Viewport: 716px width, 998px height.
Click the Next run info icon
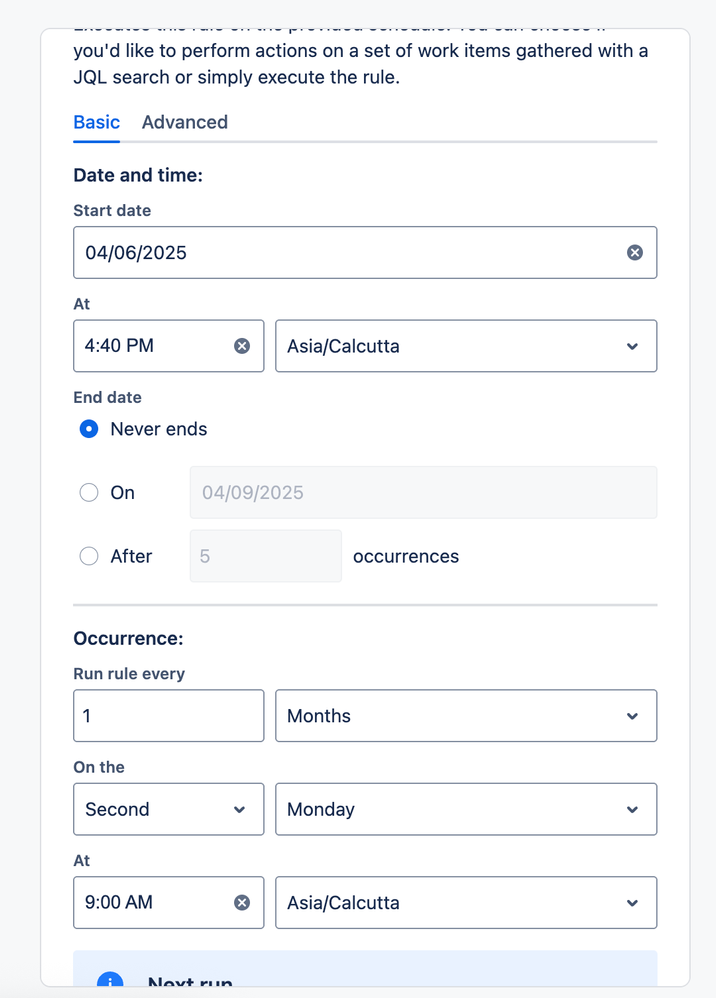click(x=110, y=982)
